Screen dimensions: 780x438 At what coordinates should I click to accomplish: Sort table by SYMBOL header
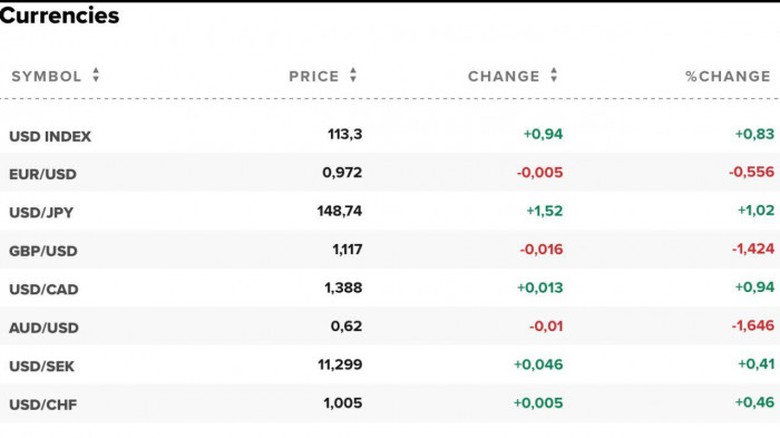(x=46, y=76)
